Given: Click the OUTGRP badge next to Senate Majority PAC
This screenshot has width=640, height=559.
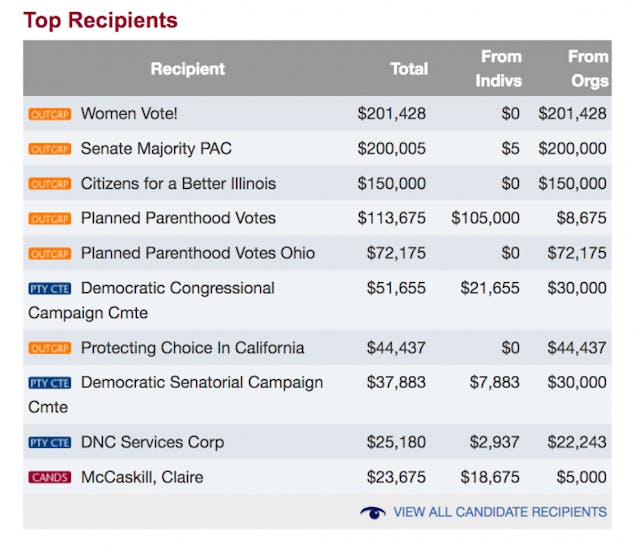Looking at the screenshot, I should click(49, 149).
